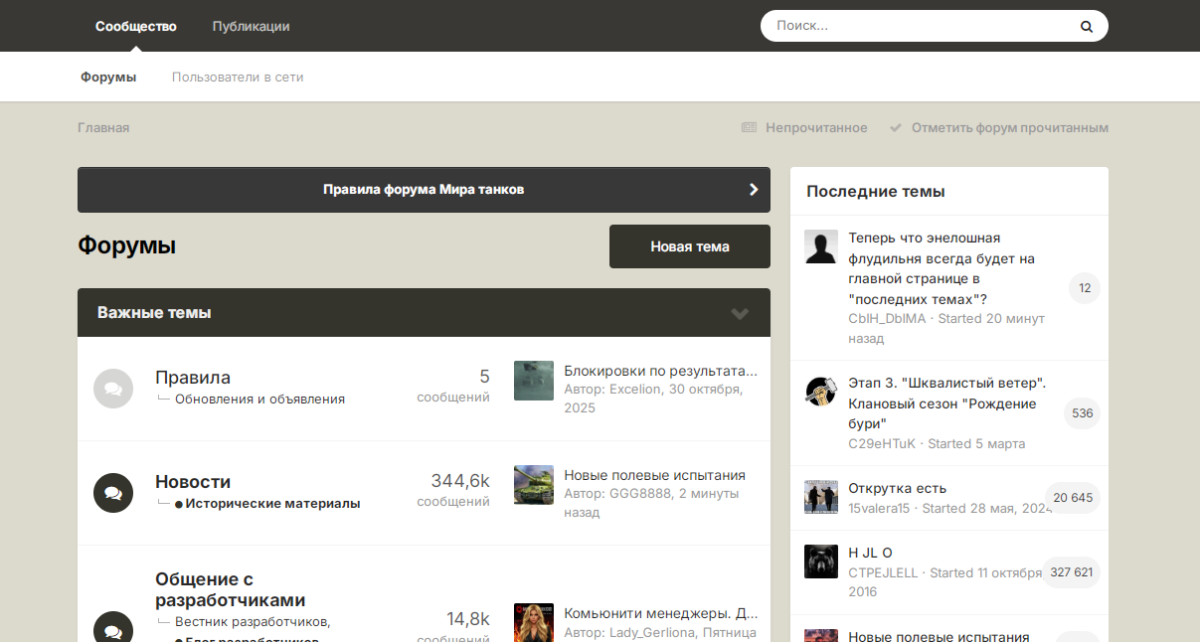Open topic about энелошная флудильня
The height and width of the screenshot is (642, 1200).
click(941, 268)
